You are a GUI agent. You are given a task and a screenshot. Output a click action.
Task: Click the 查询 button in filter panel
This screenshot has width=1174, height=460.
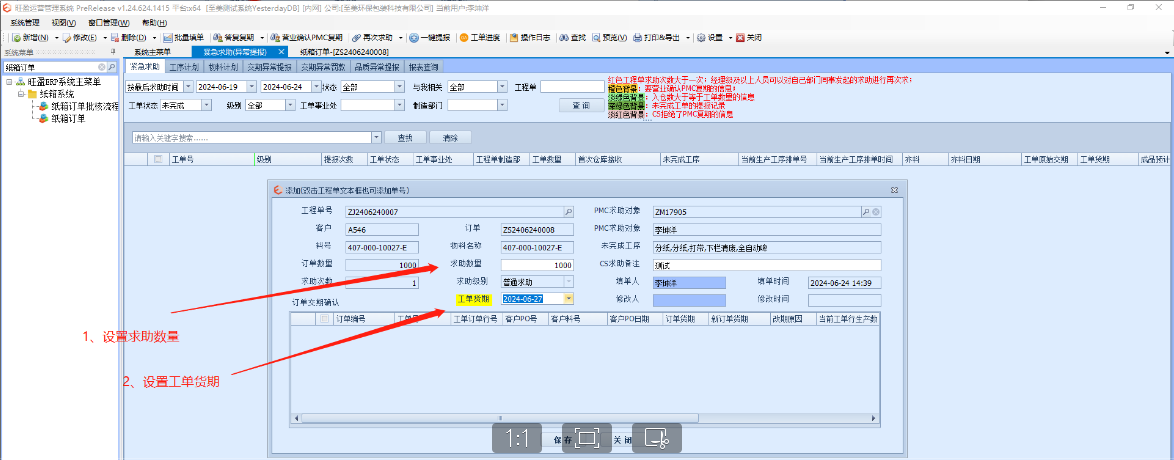[x=581, y=106]
